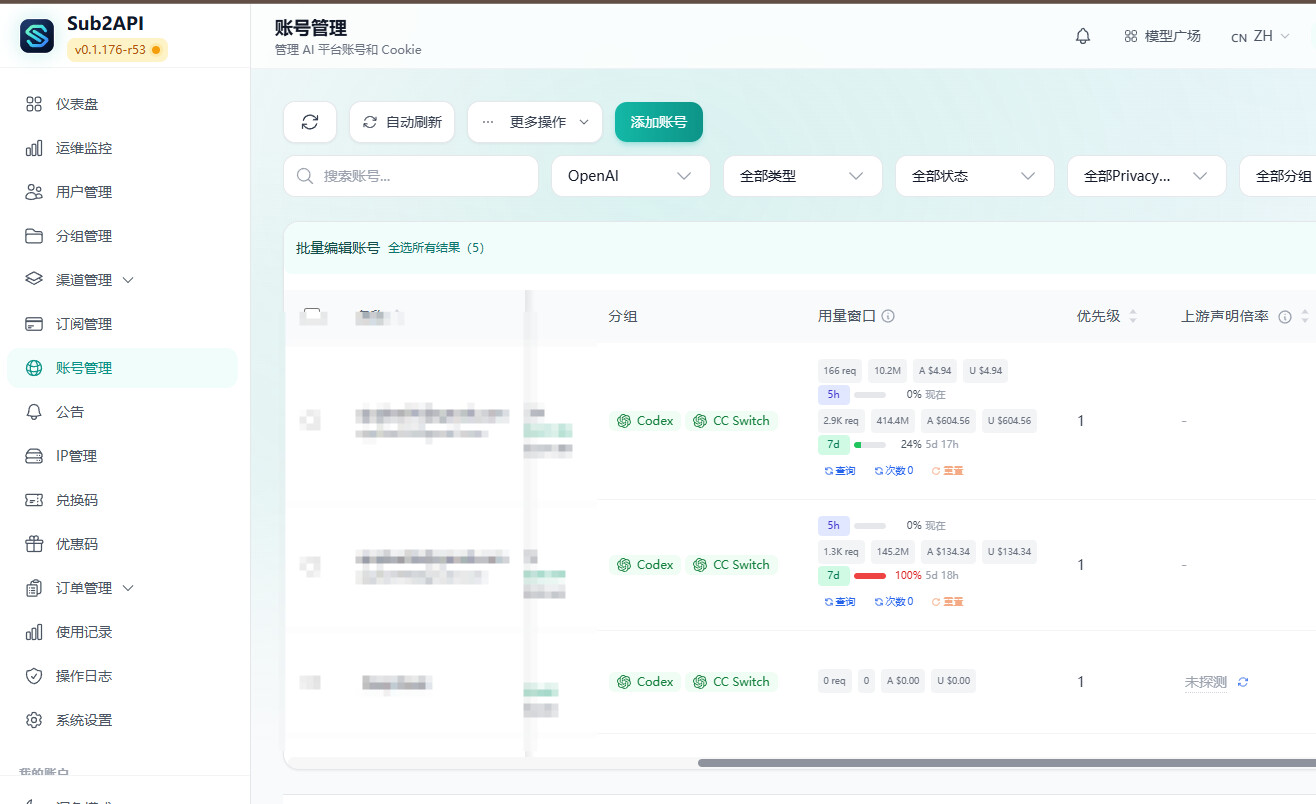This screenshot has height=804, width=1316.
Task: Open the 更多操作 dropdown
Action: [535, 122]
